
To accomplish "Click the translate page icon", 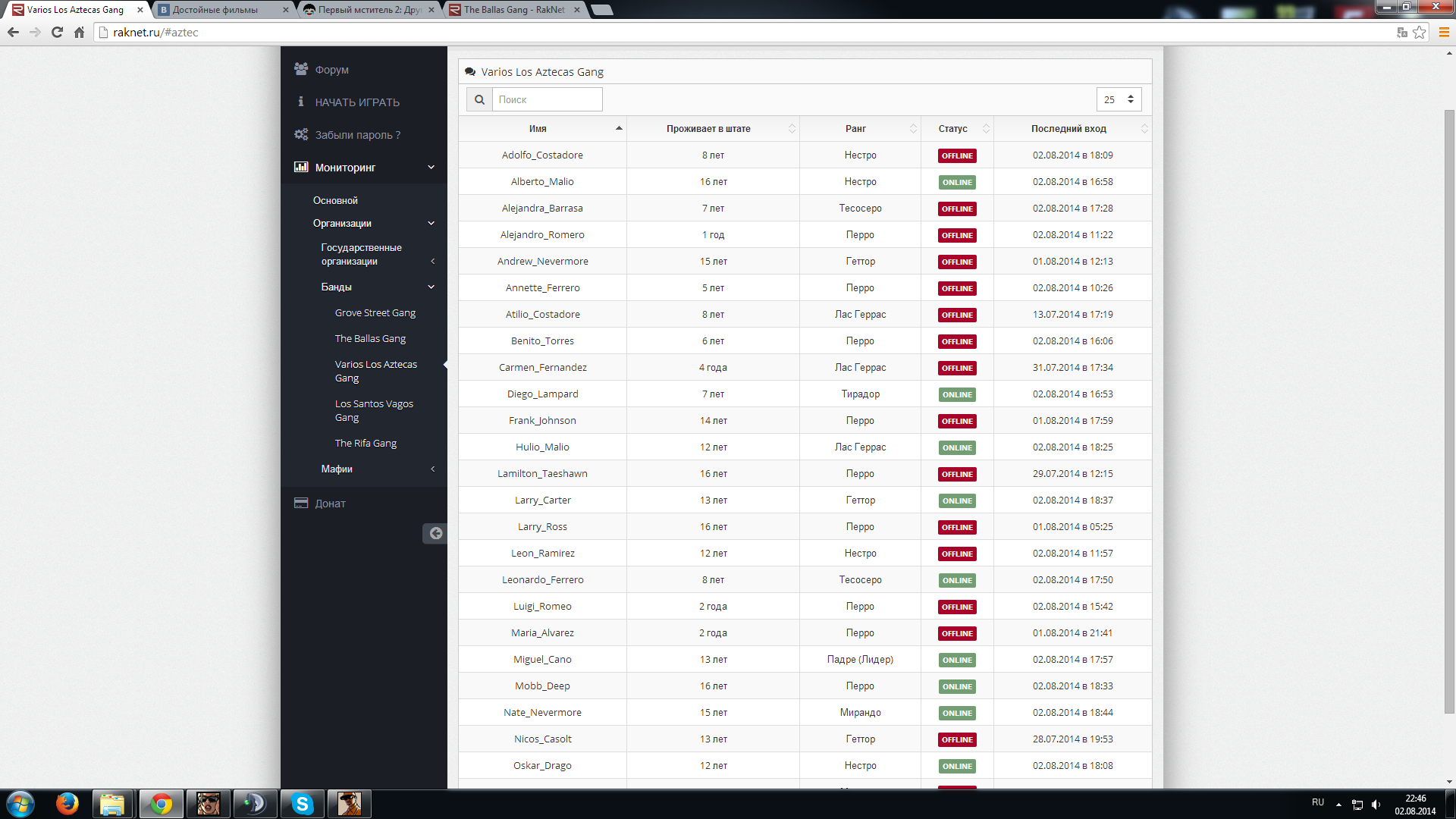I will click(1401, 33).
